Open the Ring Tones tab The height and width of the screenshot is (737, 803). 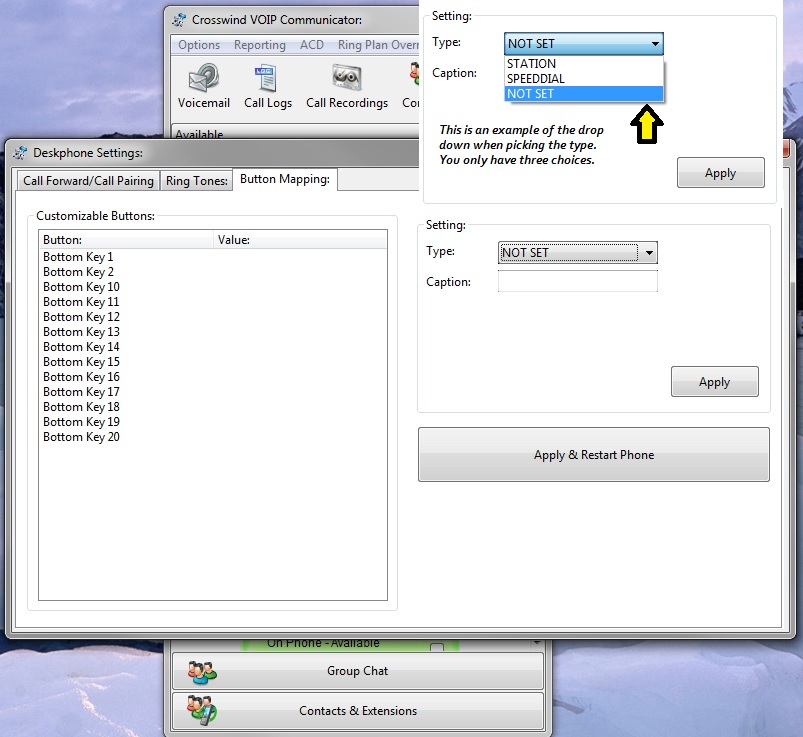(197, 181)
